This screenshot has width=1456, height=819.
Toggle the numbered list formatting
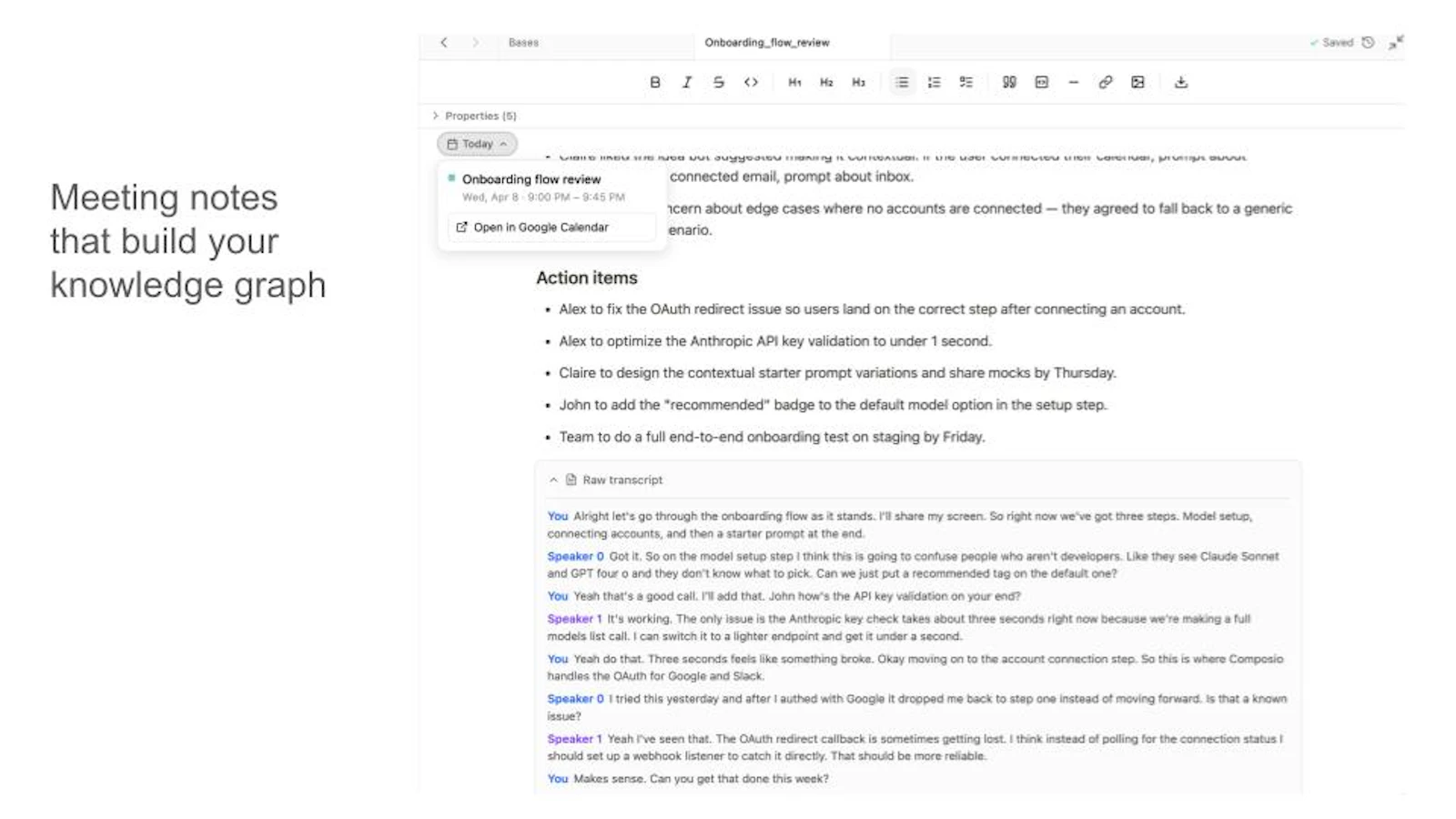pos(934,82)
